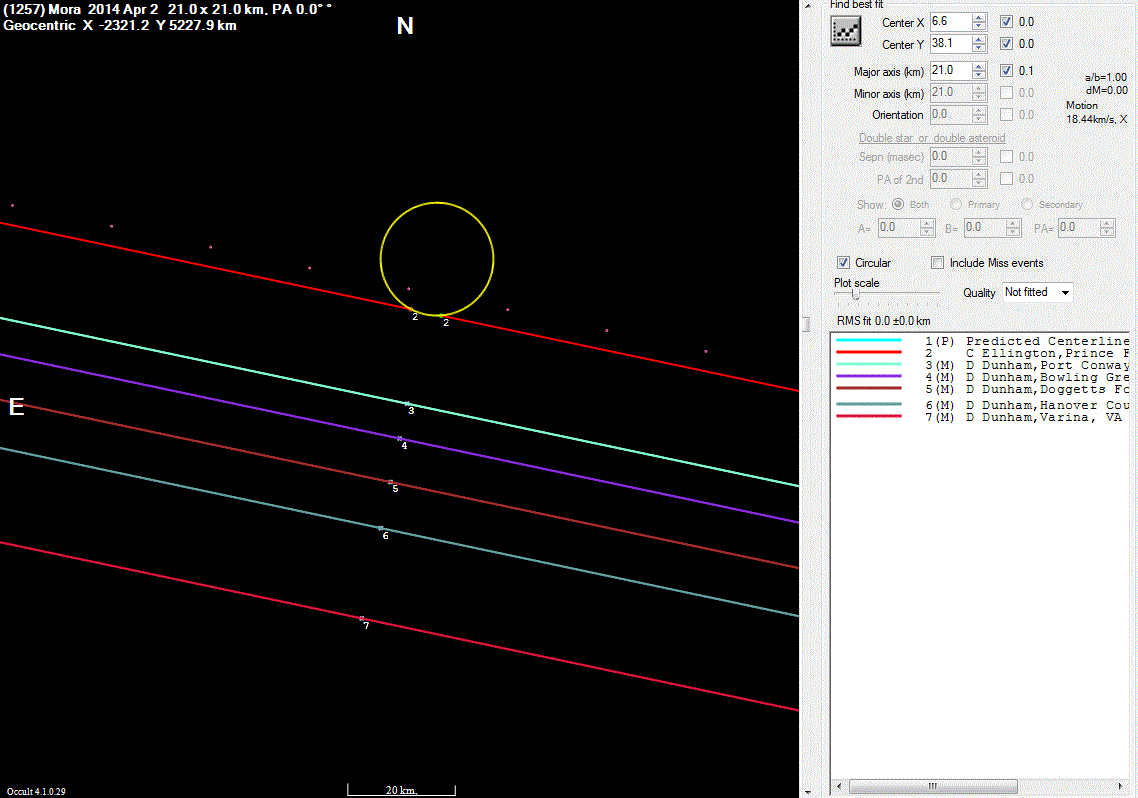Click the (1257) Mora plot title text
The height and width of the screenshot is (798, 1138).
click(168, 10)
